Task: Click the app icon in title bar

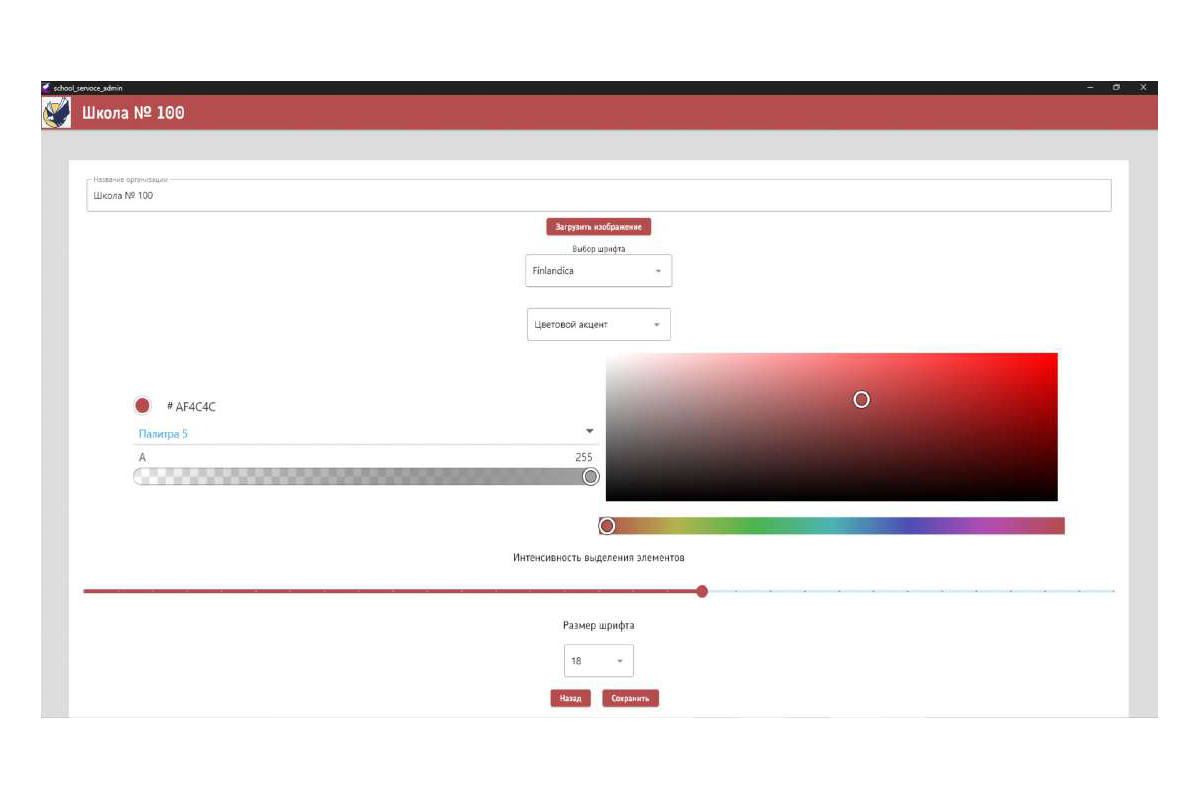Action: point(46,87)
